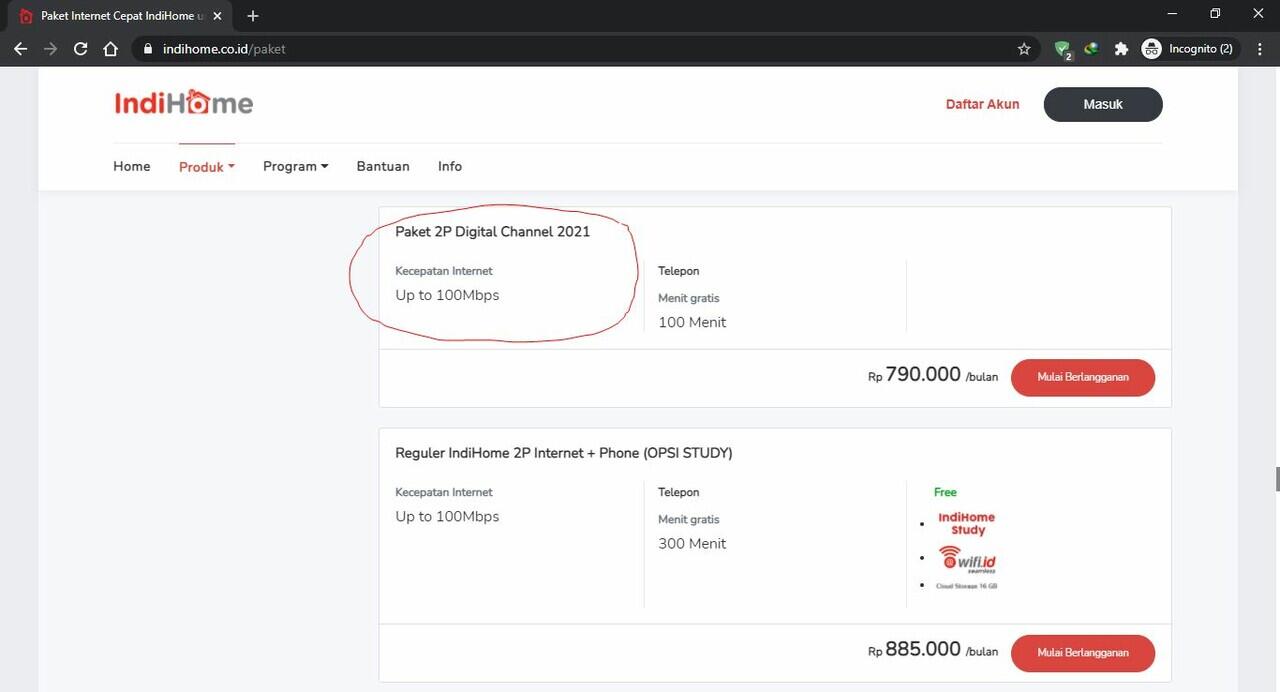Bookmark this page with the star icon

click(x=1024, y=49)
